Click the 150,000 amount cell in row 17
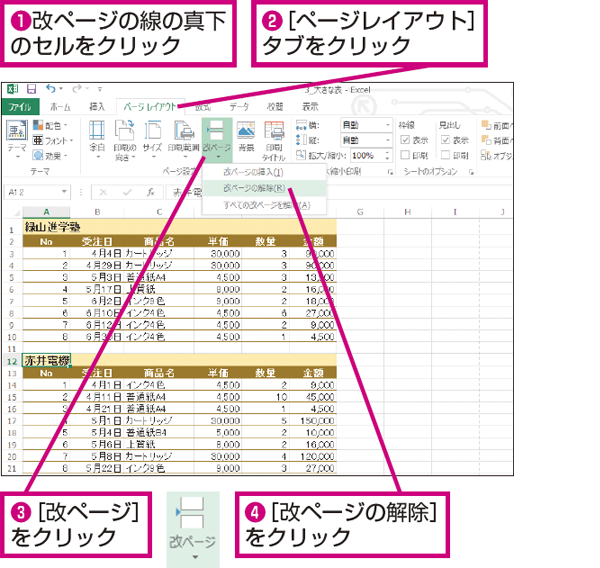This screenshot has height=568, width=600. [313, 421]
